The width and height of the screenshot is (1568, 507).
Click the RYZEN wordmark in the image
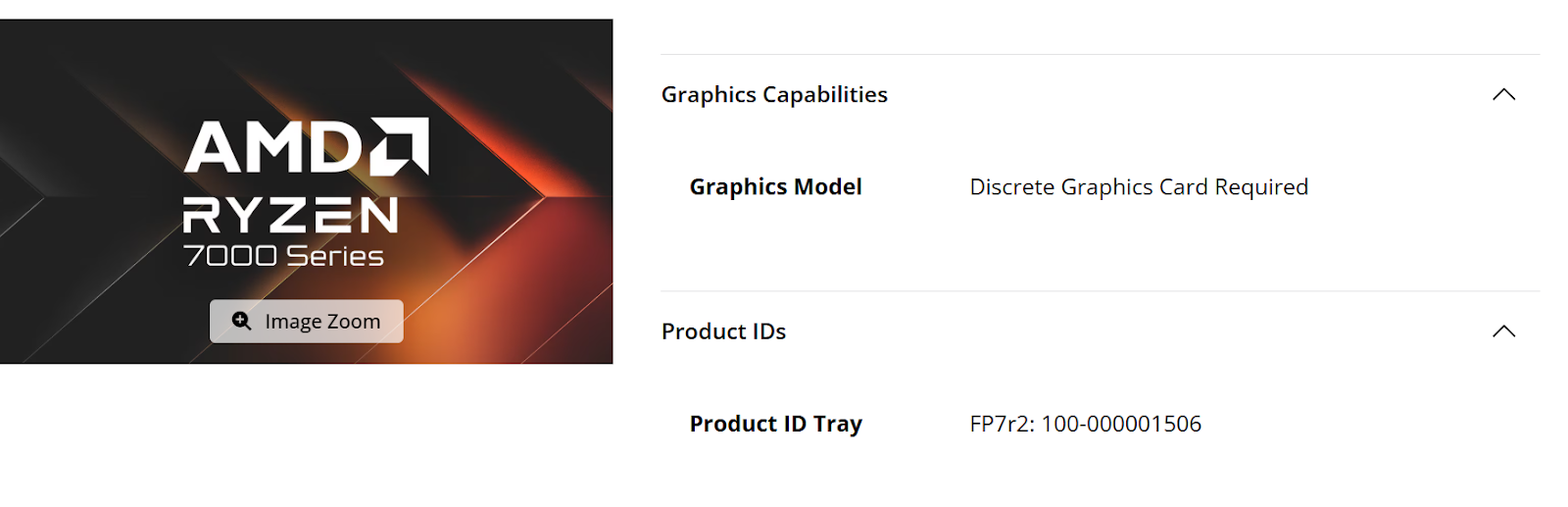click(x=290, y=216)
